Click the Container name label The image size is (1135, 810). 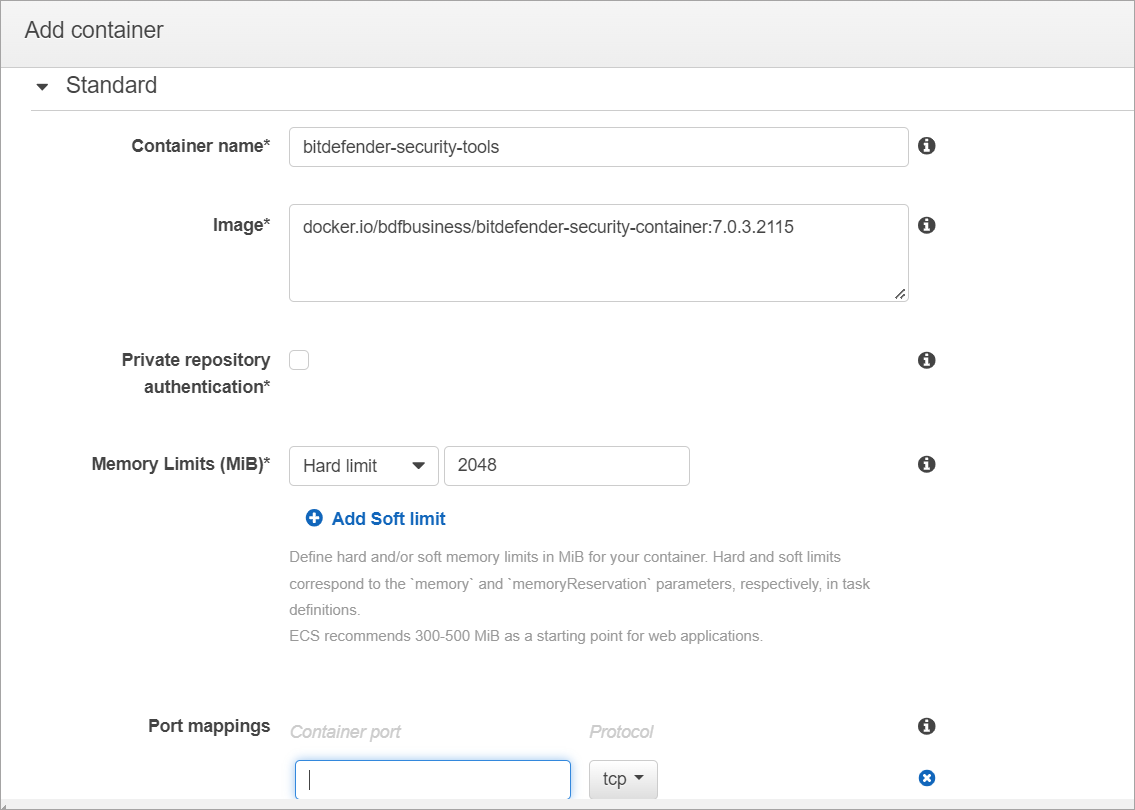click(x=201, y=146)
